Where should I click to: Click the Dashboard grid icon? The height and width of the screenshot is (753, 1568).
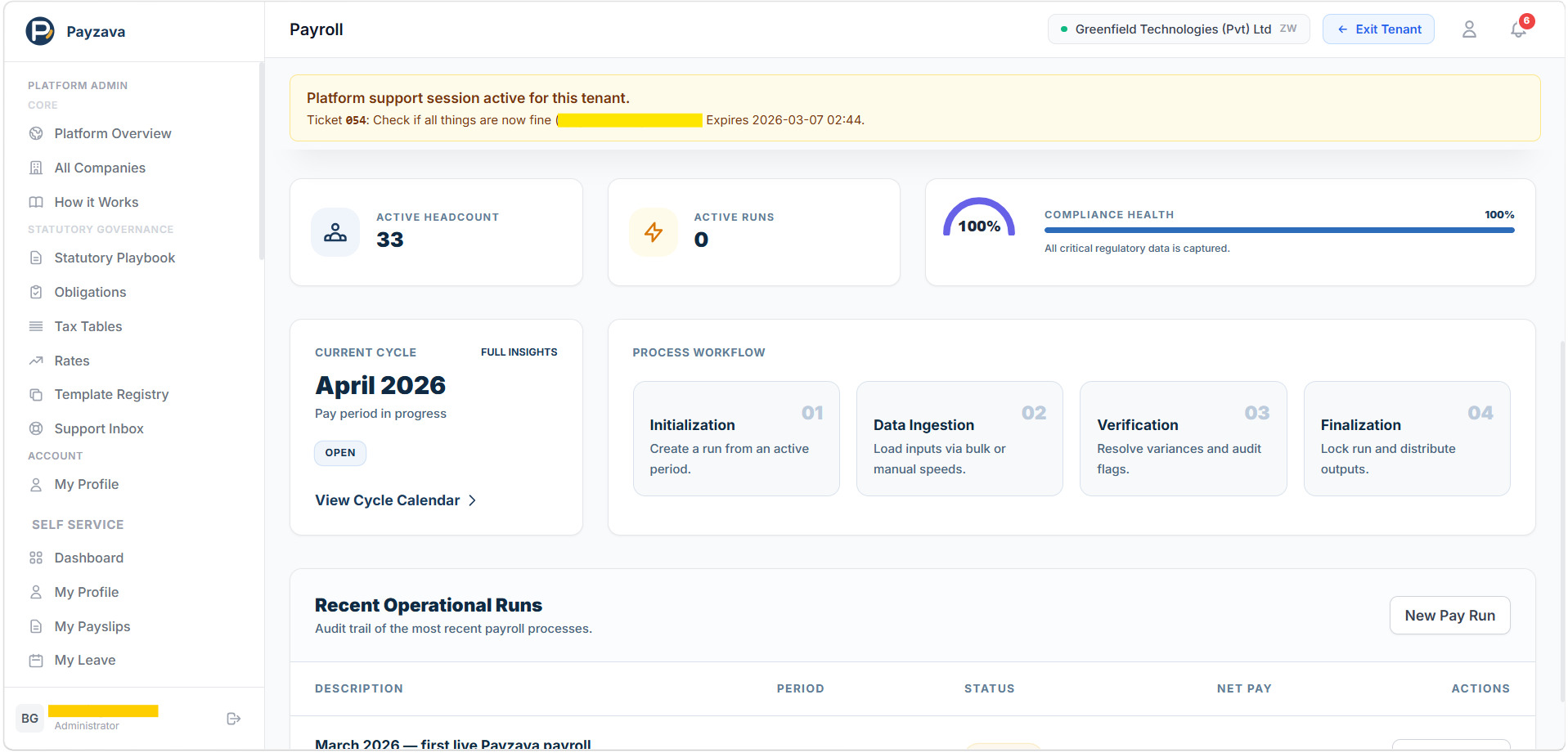tap(36, 558)
